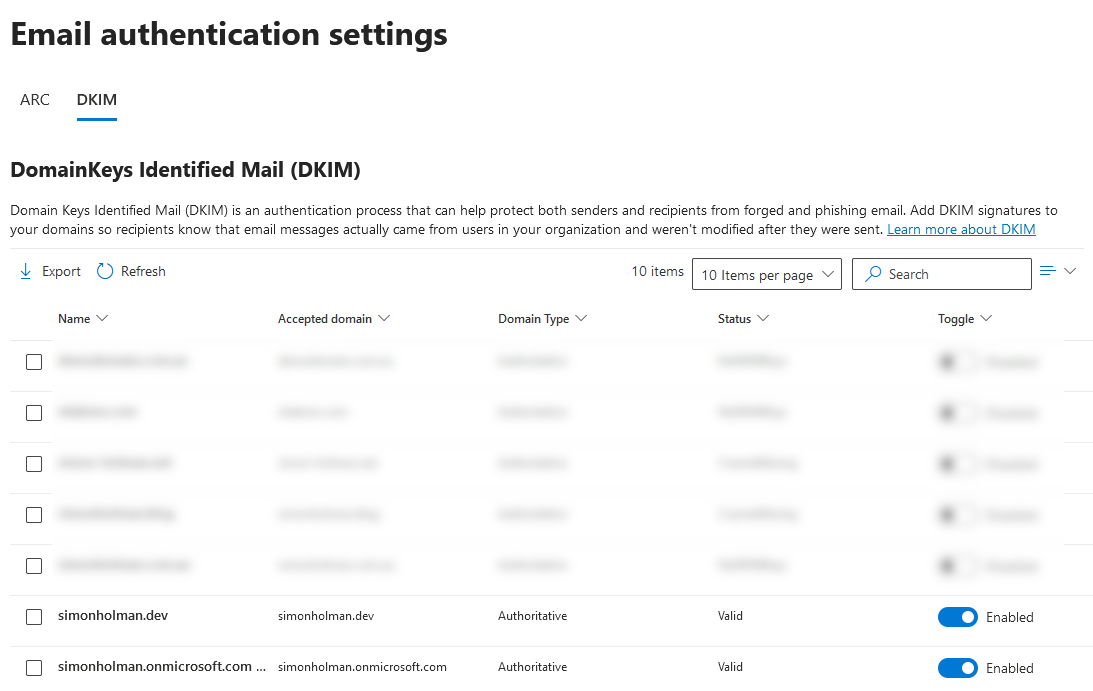Select the DKIM tab
This screenshot has width=1093, height=691.
pos(96,99)
